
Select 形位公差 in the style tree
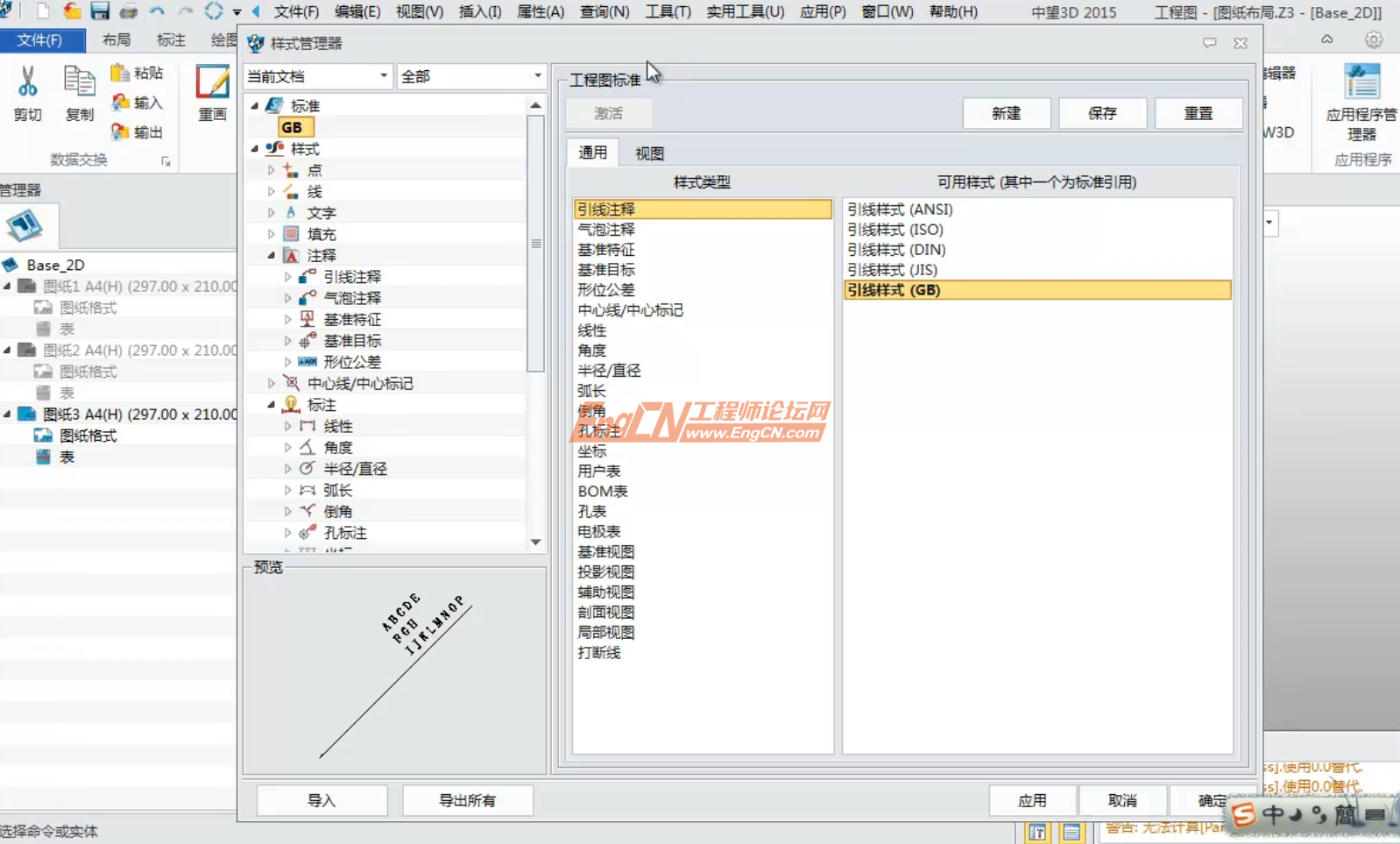pos(352,362)
